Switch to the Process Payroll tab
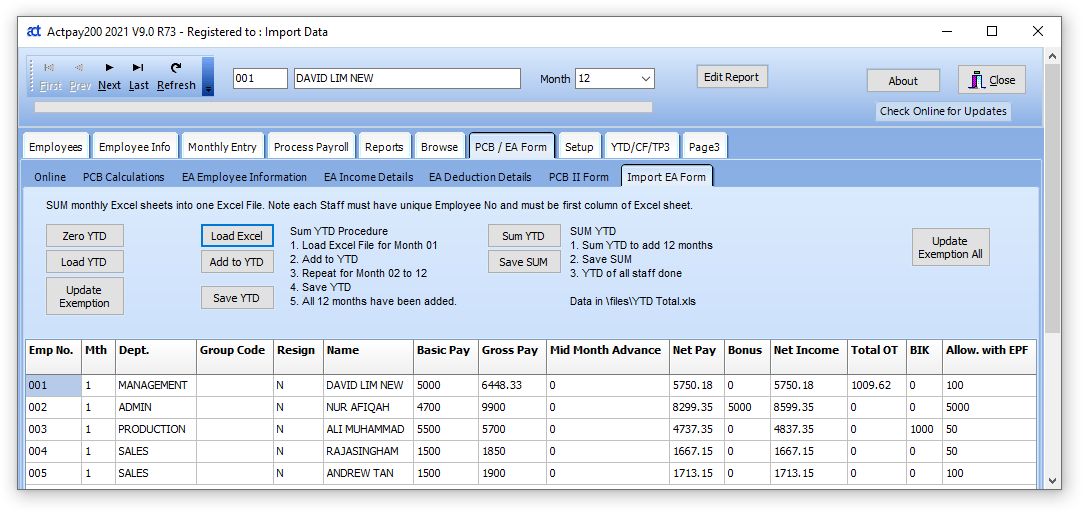The image size is (1083, 512). 311,147
